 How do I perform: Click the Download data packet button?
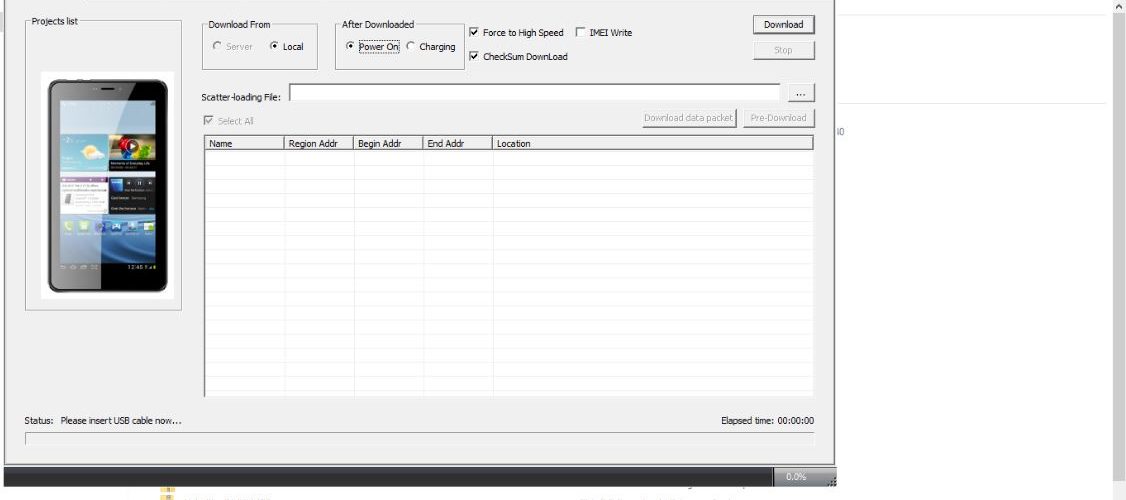coord(688,118)
